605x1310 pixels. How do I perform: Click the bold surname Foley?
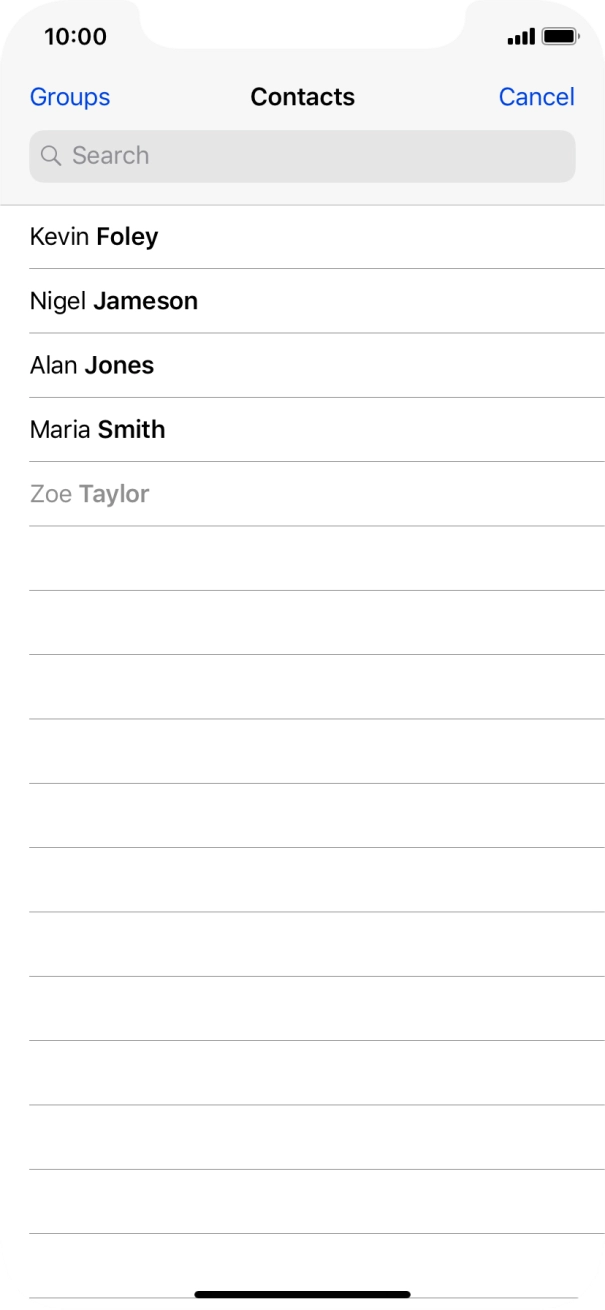click(127, 237)
